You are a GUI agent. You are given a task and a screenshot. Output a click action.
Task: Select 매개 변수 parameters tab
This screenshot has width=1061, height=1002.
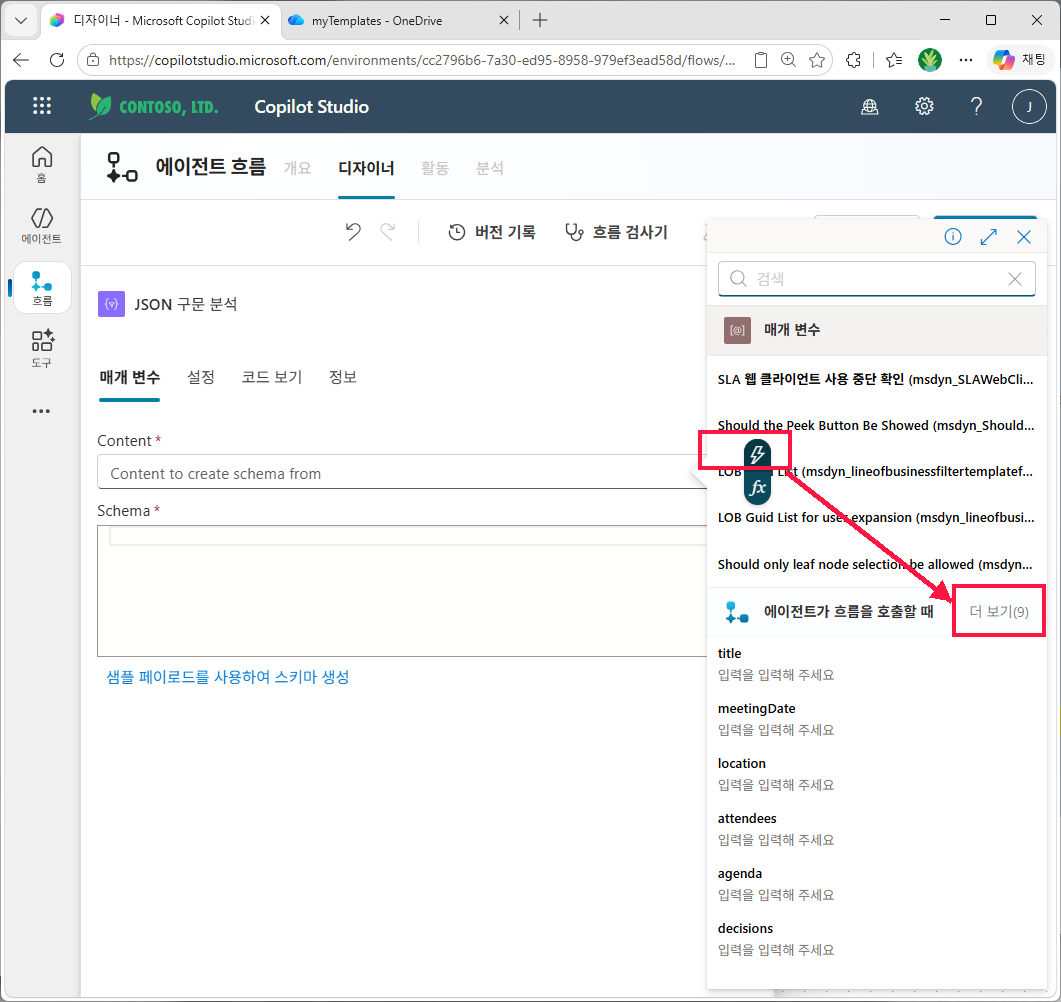129,377
